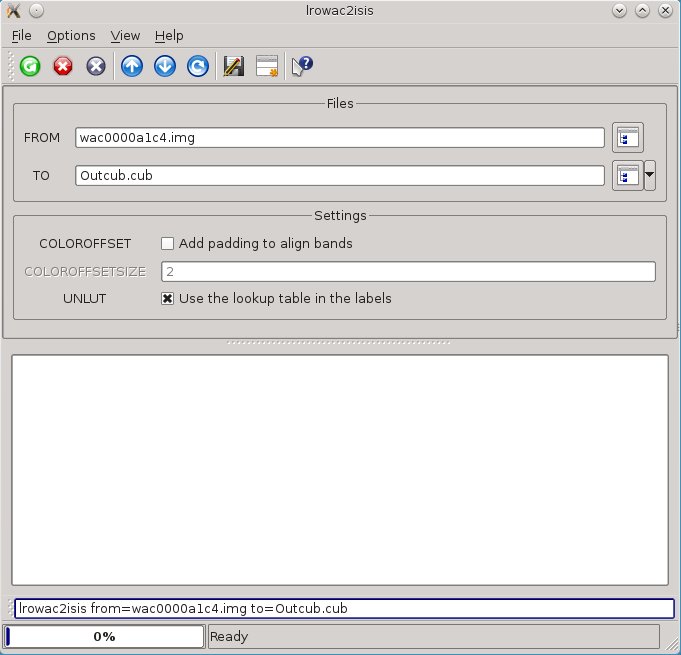
Task: Uncheck UNLUT lookup table checkbox
Action: (x=168, y=298)
